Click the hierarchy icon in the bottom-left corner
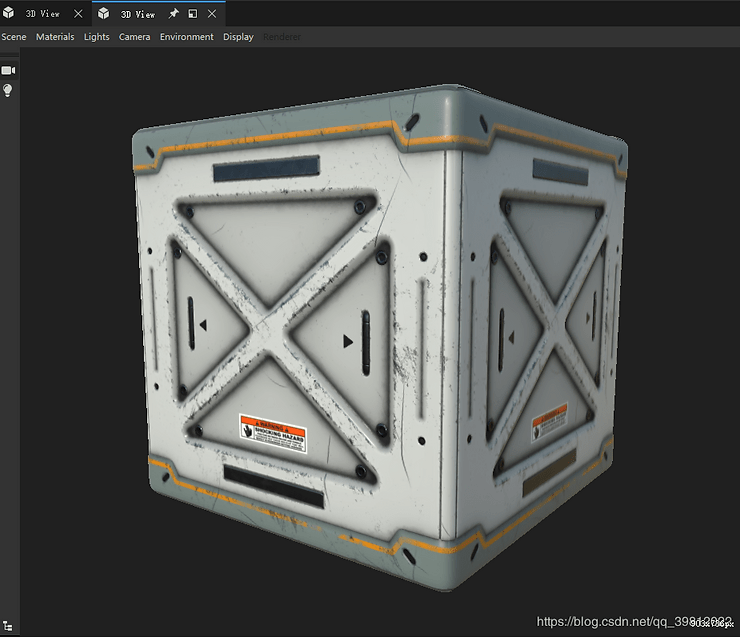This screenshot has width=740, height=637. (8, 625)
